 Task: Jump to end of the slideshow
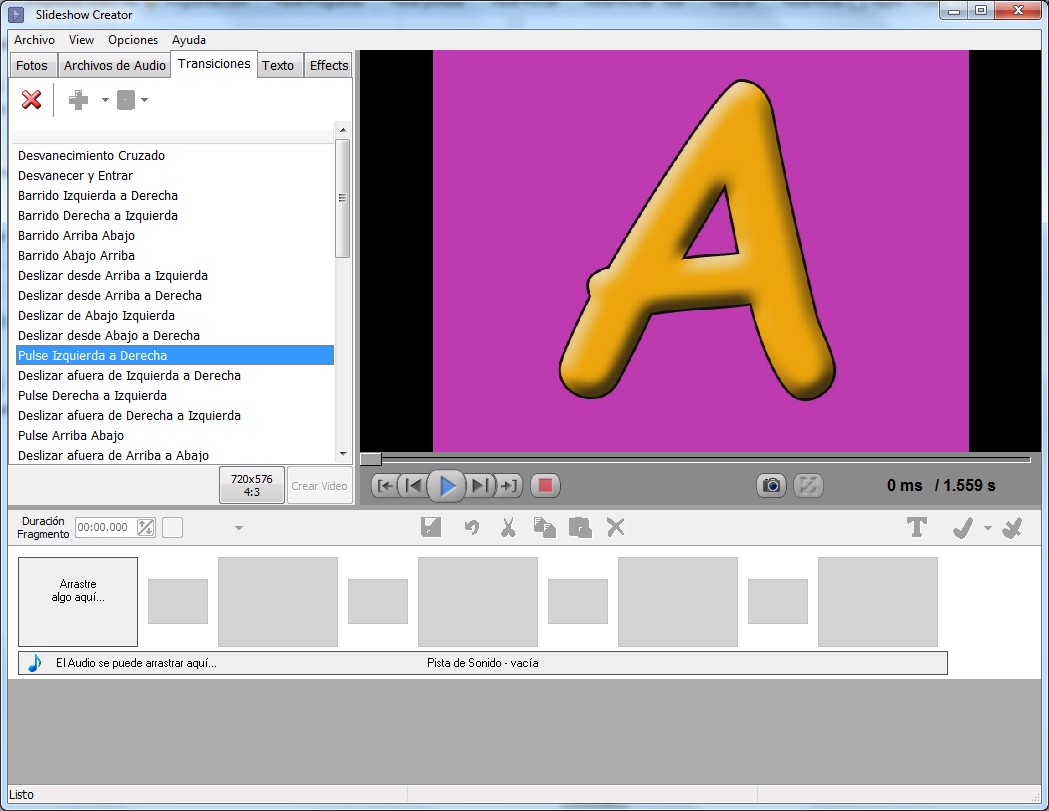[x=508, y=486]
